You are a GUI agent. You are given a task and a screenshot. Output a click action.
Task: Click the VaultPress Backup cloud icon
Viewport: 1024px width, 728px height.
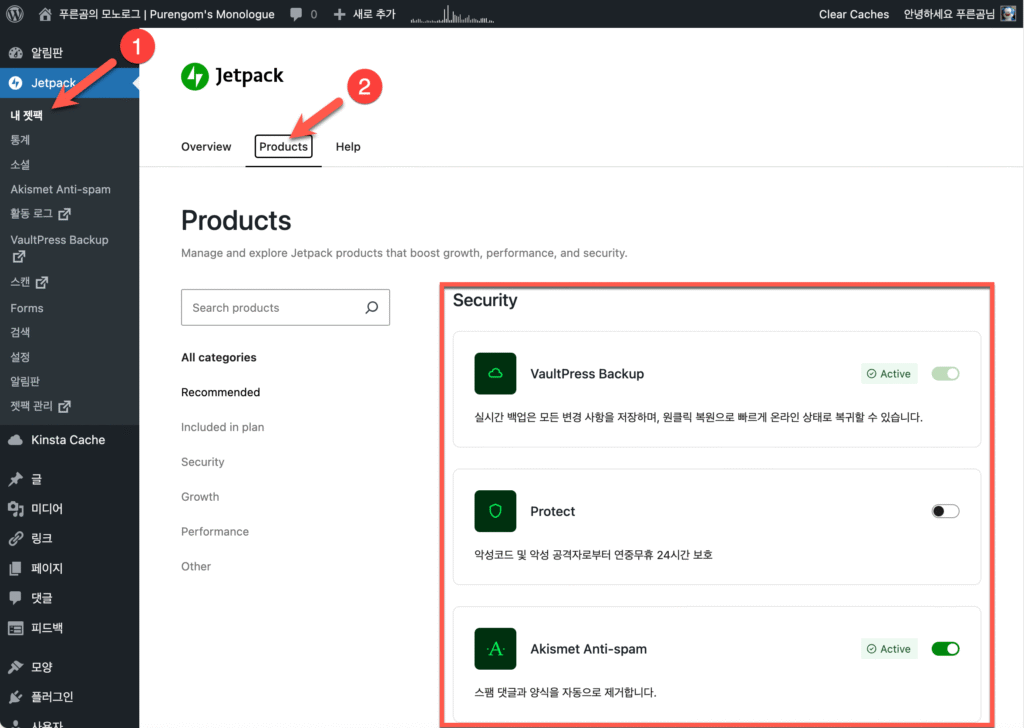pyautogui.click(x=495, y=373)
